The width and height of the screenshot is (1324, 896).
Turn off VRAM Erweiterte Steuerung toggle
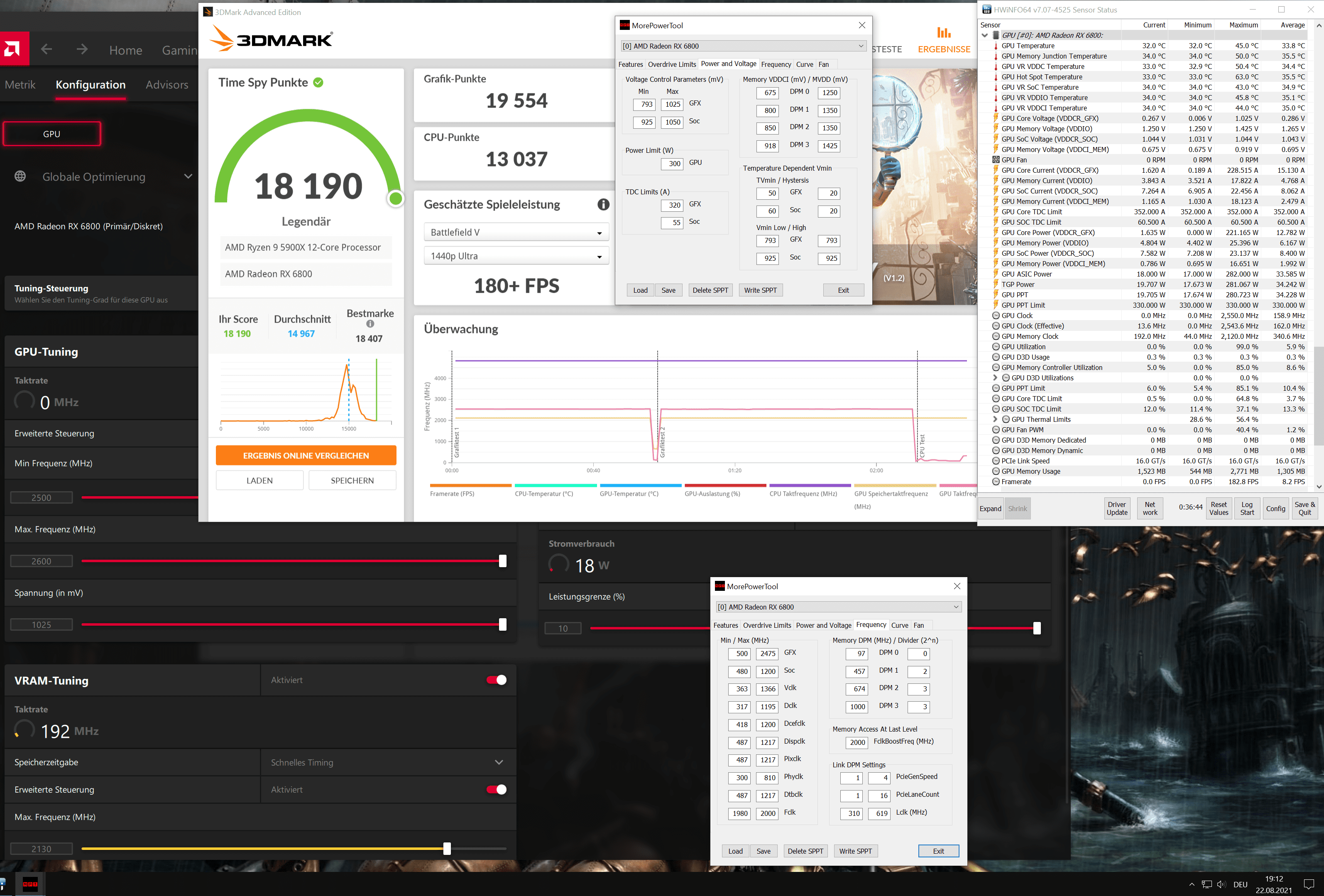tap(496, 789)
